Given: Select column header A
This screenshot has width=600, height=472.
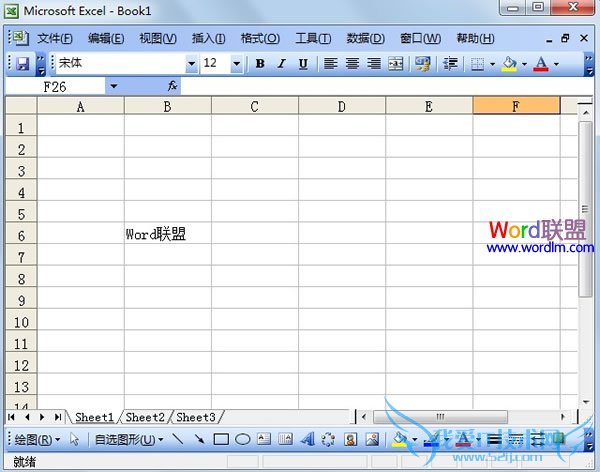Looking at the screenshot, I should pyautogui.click(x=80, y=106).
